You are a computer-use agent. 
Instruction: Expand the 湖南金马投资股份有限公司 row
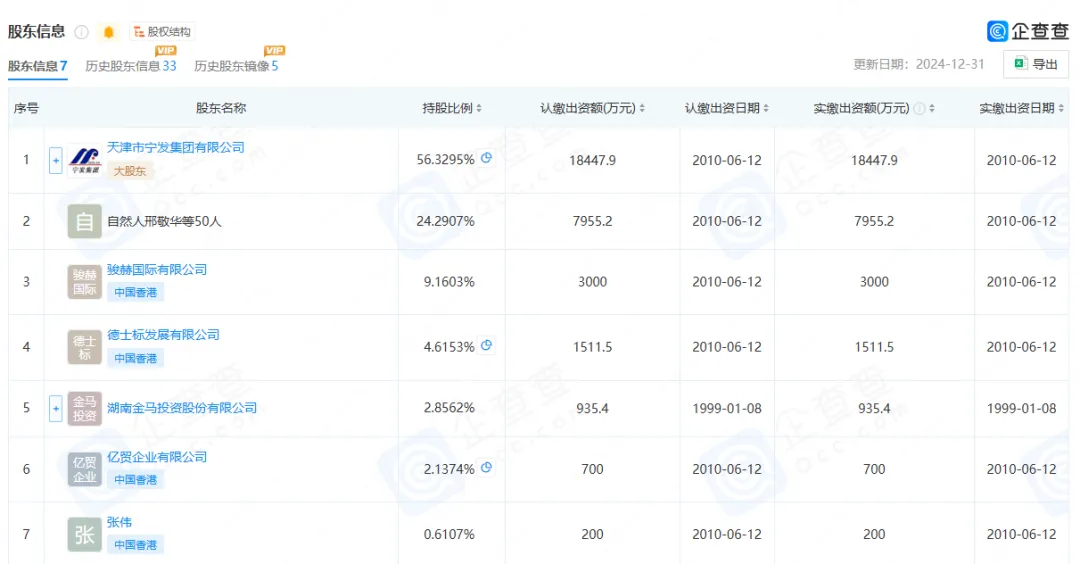click(x=56, y=408)
